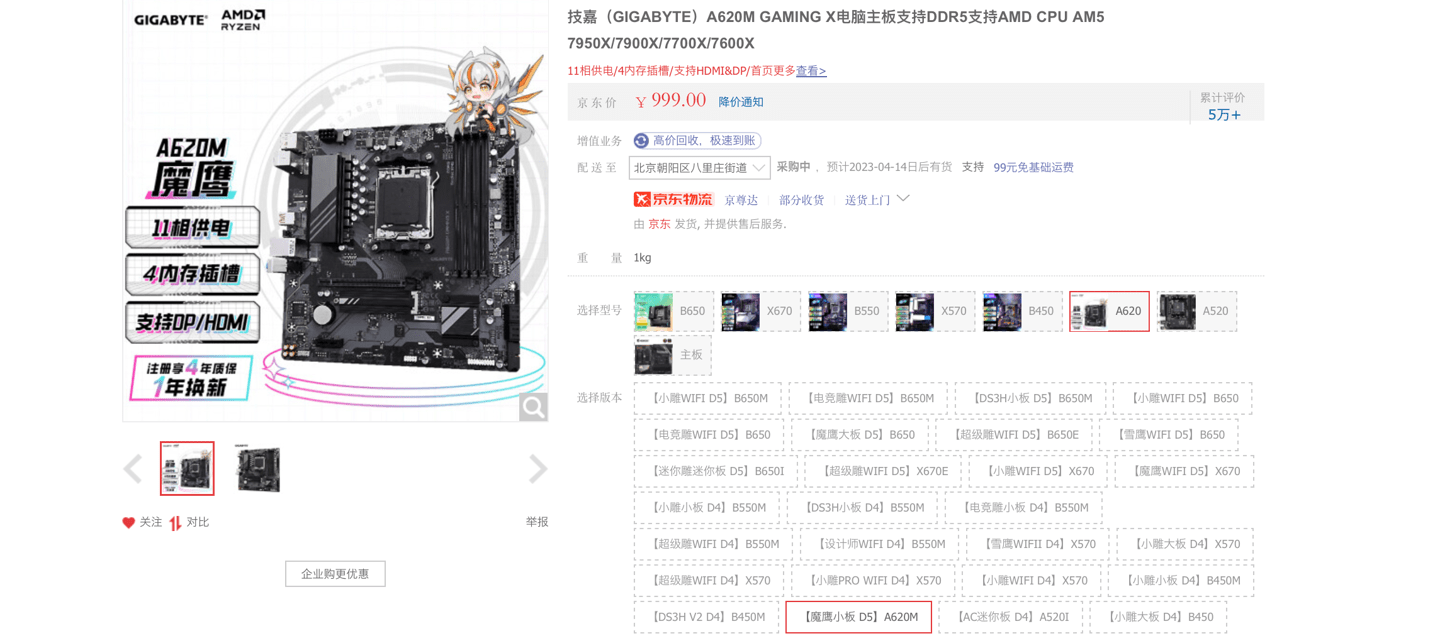
Task: Choose B650 model option
Action: (674, 312)
